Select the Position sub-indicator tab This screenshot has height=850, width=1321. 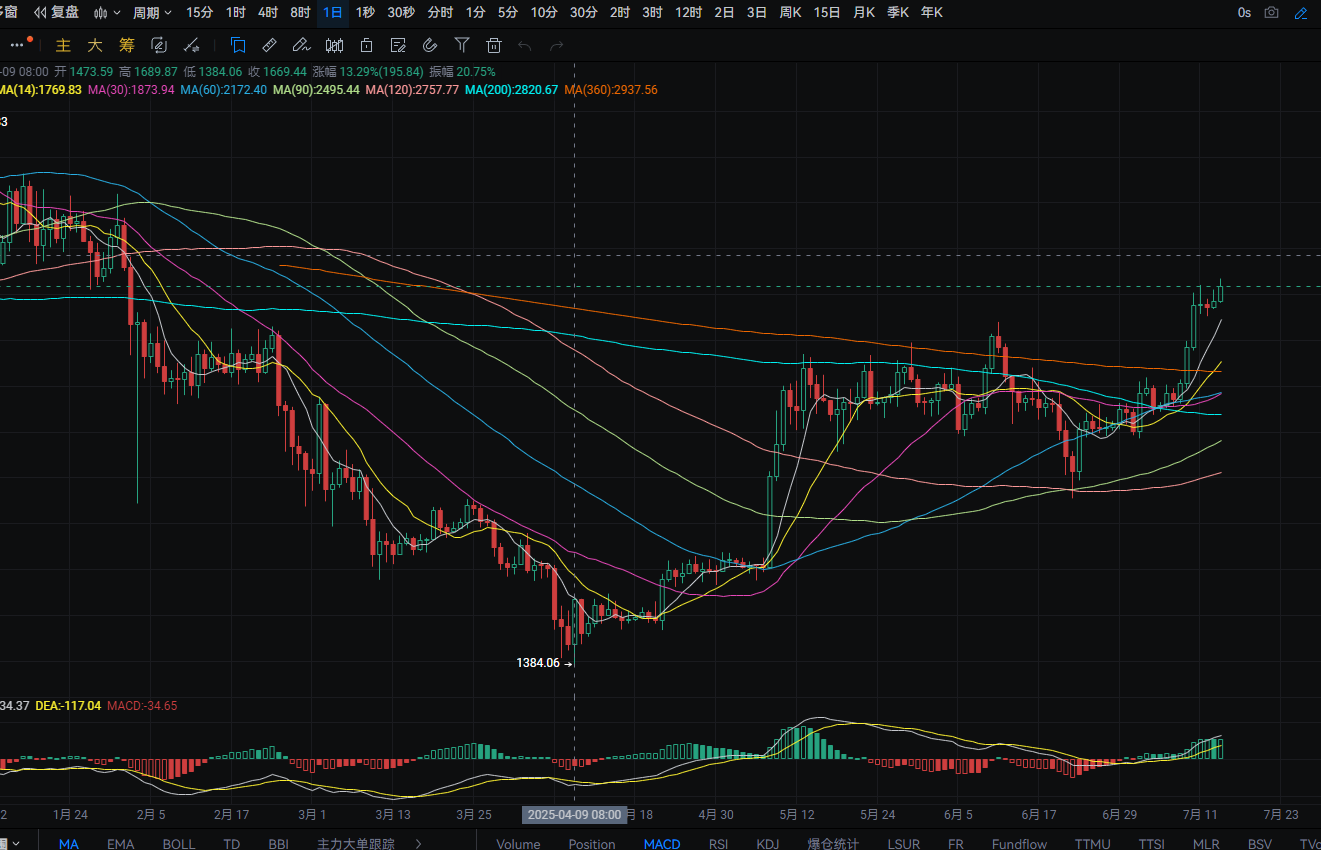coord(592,844)
